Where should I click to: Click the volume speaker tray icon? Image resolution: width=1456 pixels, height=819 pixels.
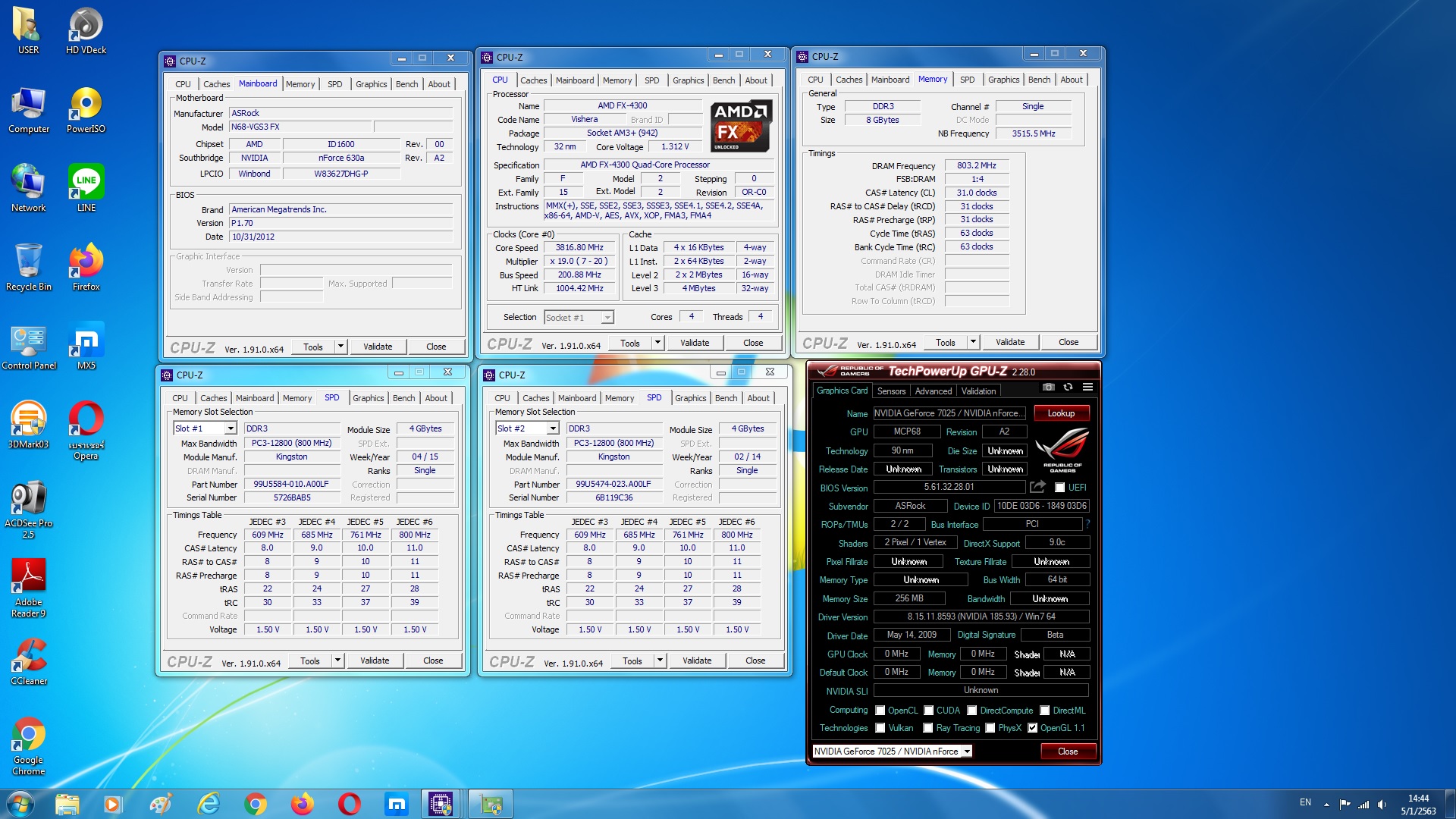coord(1382,804)
